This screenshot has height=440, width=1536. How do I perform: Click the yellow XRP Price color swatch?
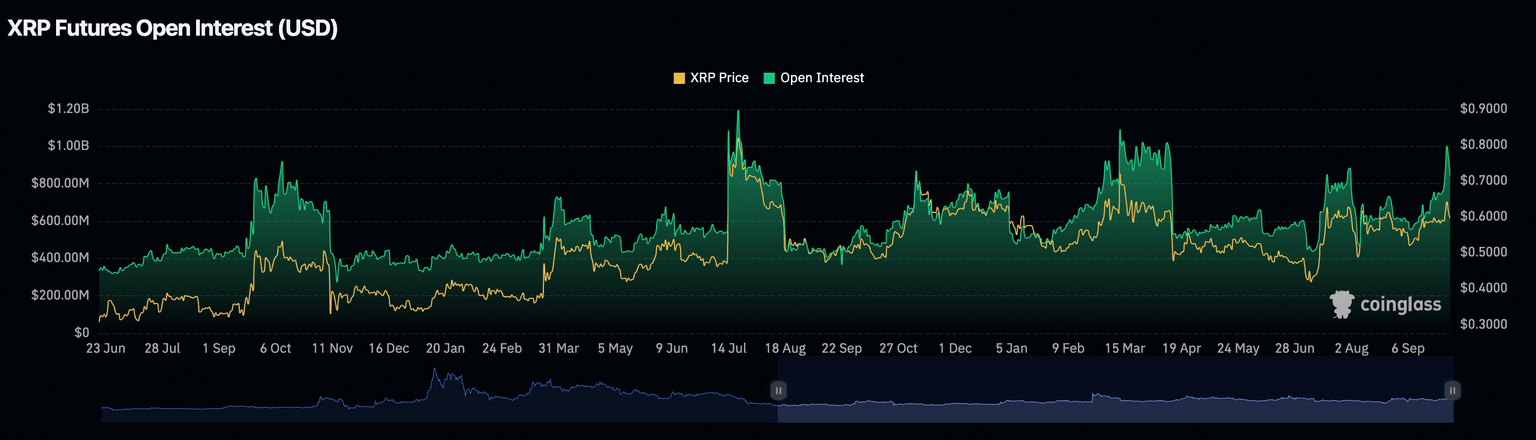coord(680,78)
